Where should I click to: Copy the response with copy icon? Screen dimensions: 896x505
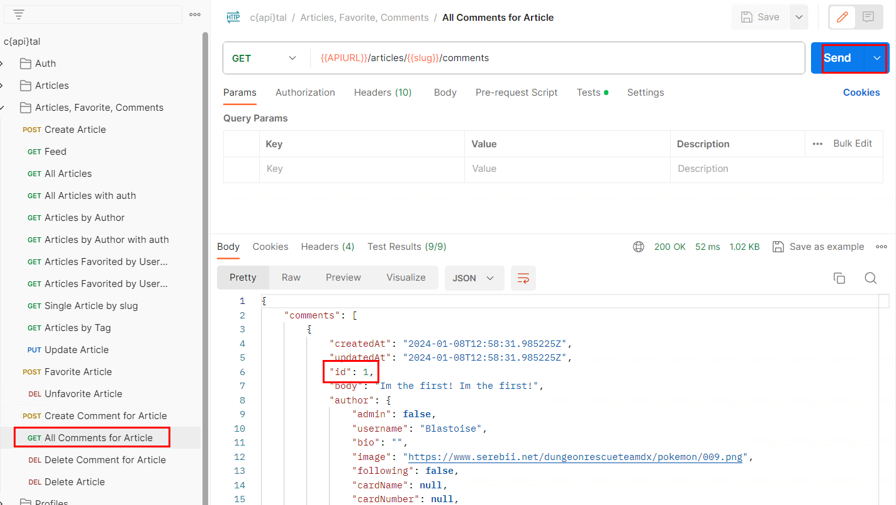839,278
